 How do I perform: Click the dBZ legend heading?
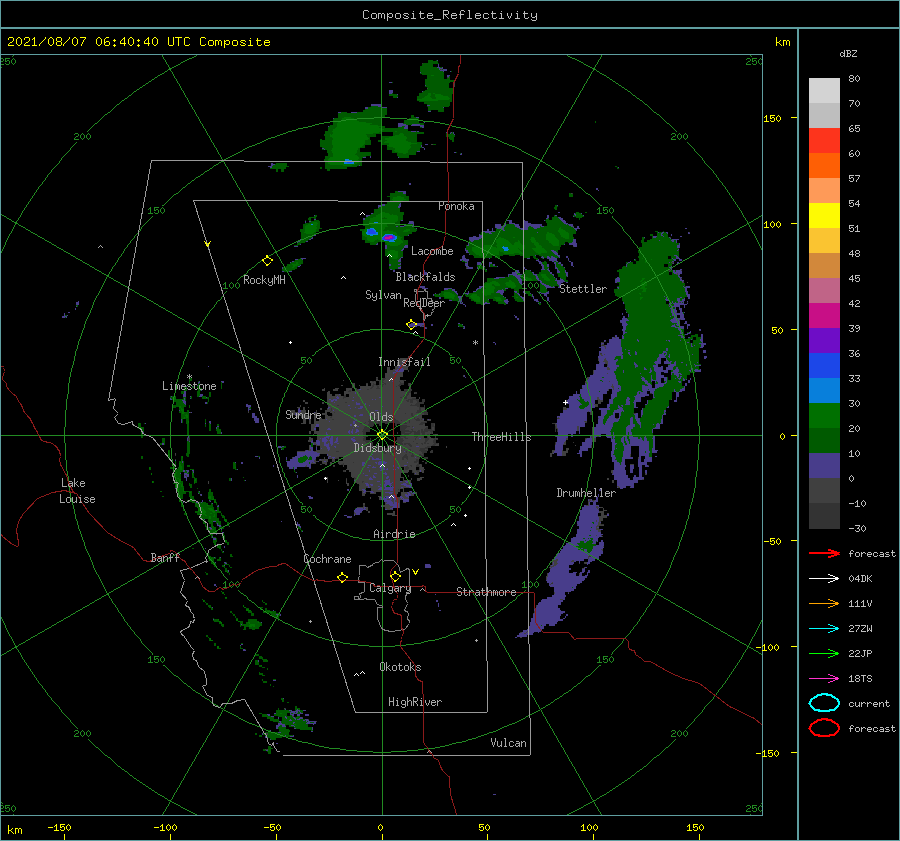point(848,53)
